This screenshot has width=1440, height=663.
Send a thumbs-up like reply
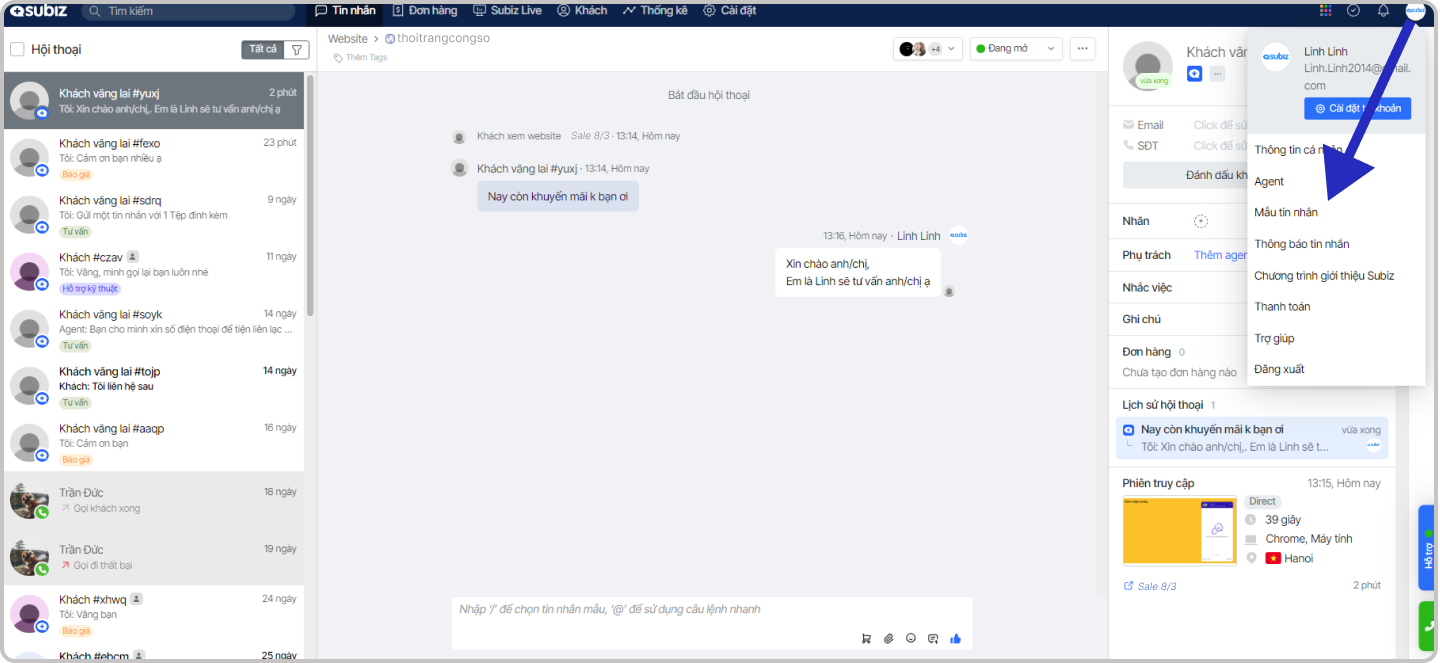click(955, 639)
